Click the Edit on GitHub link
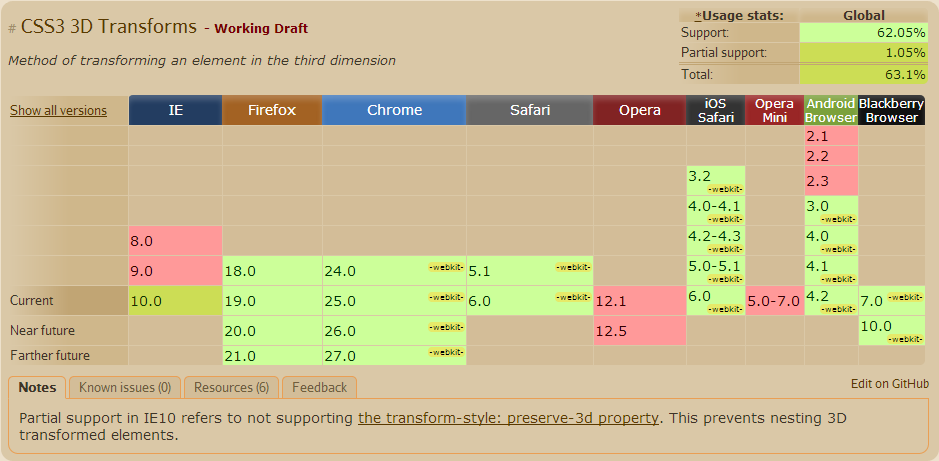The image size is (939, 461). coord(890,384)
